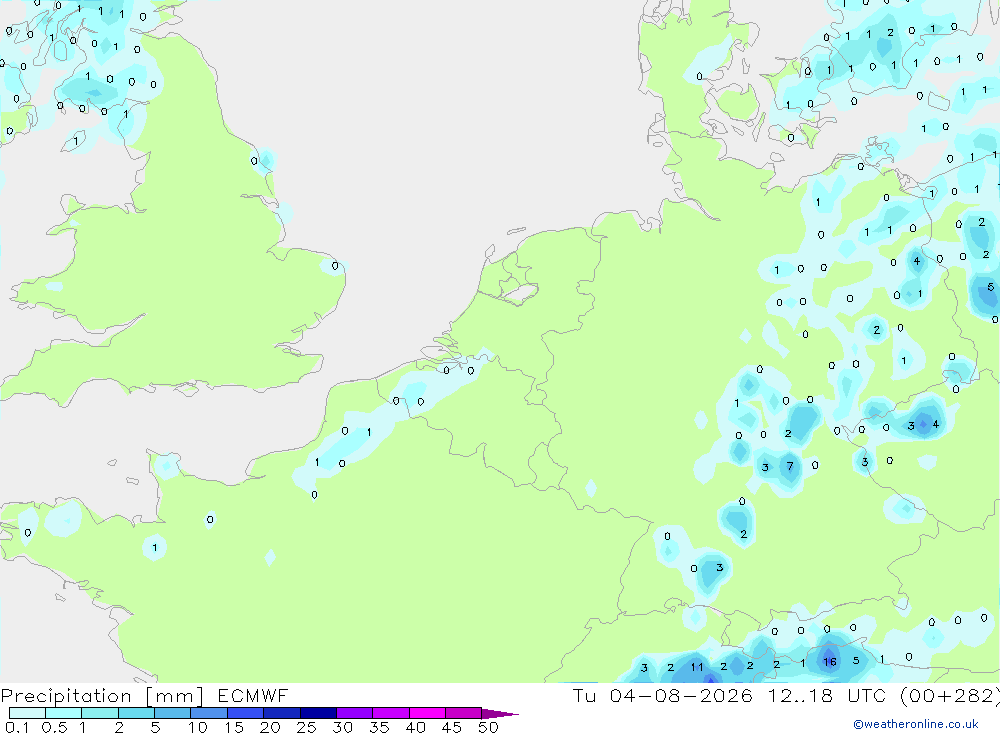Click the date text 'Tu 04-08-2026'
Viewport: 1000px width, 733px height.
[662, 695]
